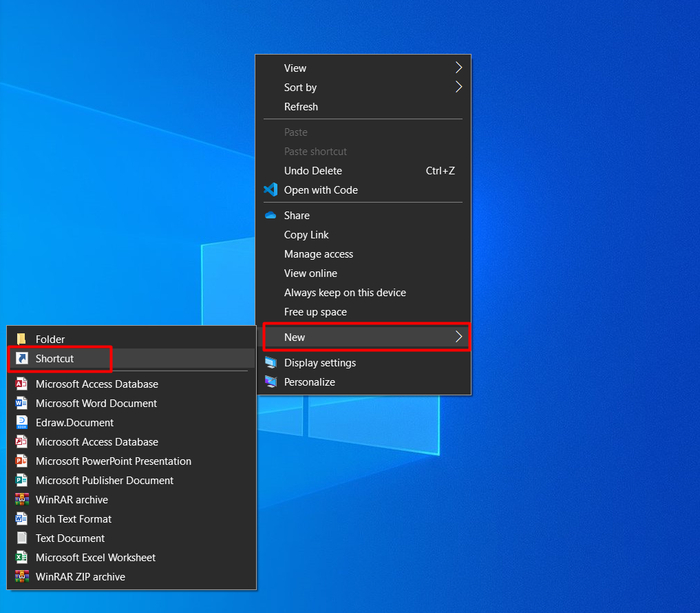Choose Always keep on this device

click(x=363, y=292)
